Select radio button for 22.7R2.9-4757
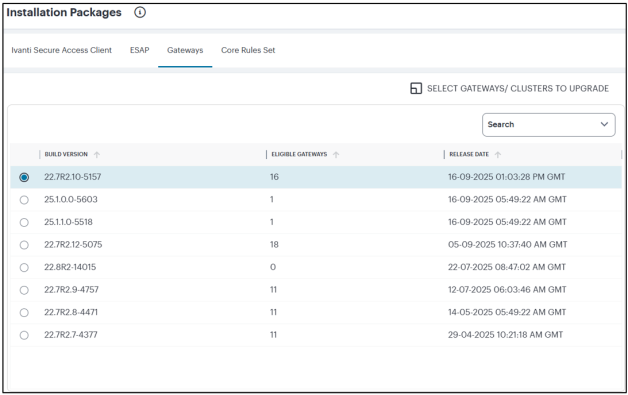The width and height of the screenshot is (628, 395). click(x=24, y=290)
